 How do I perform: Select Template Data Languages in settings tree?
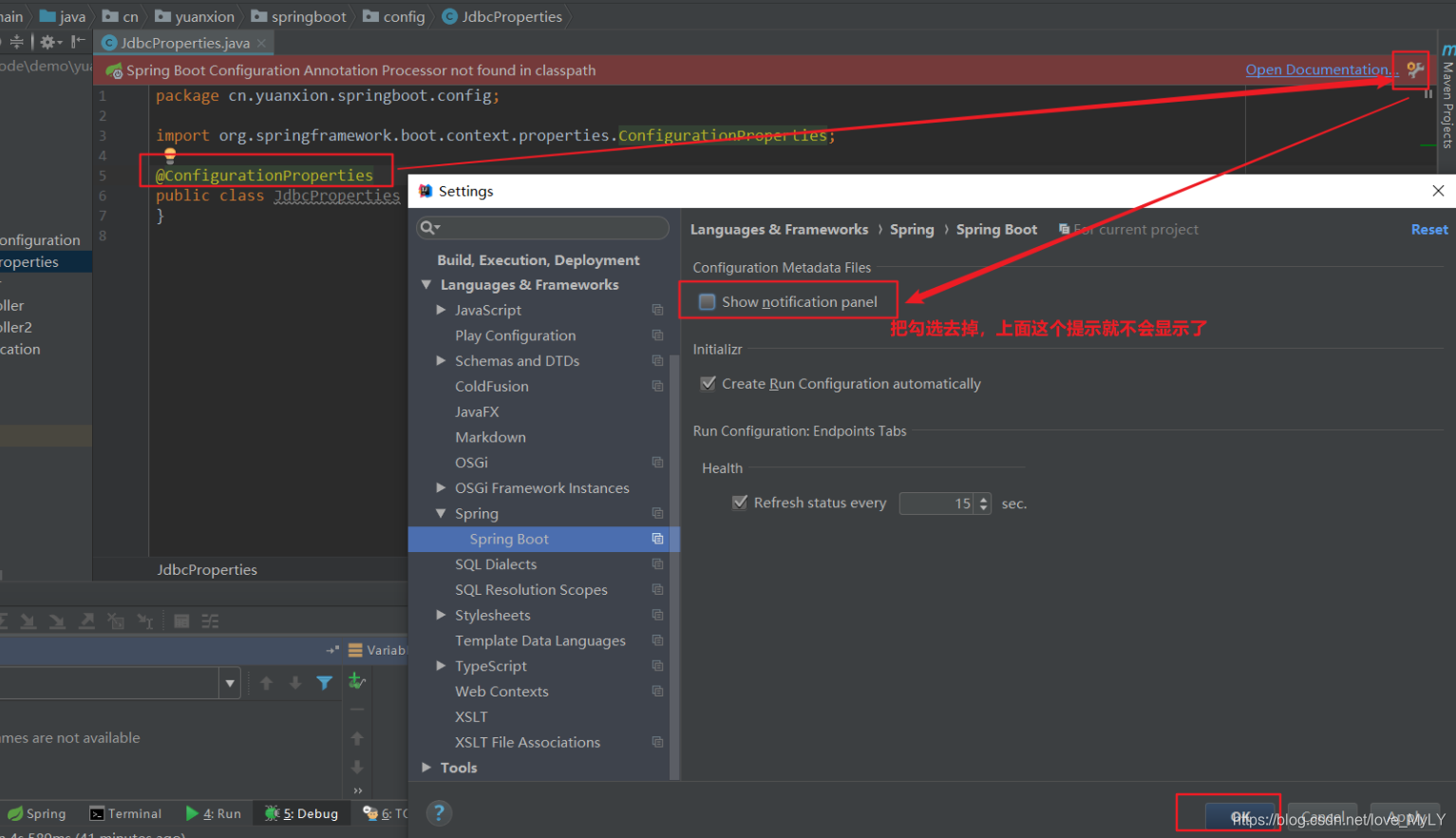point(540,641)
